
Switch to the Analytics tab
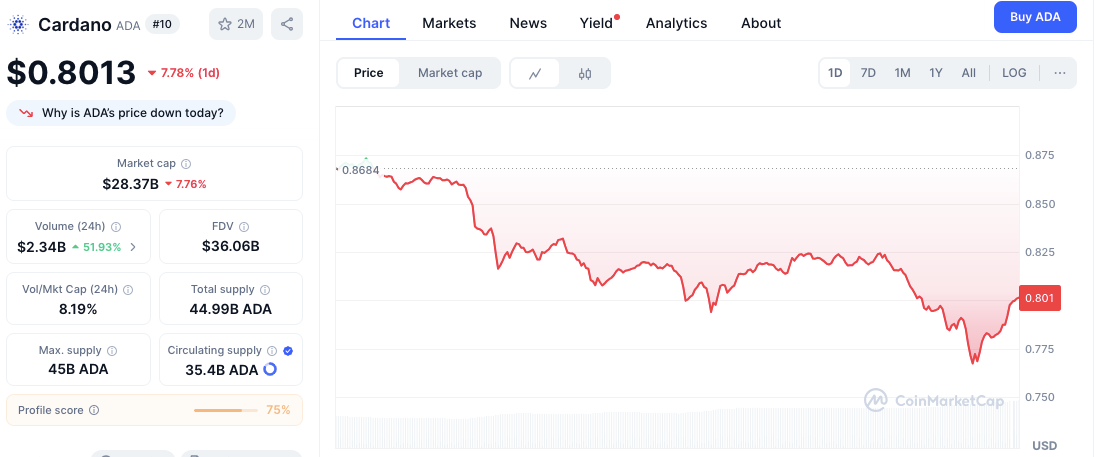(676, 23)
